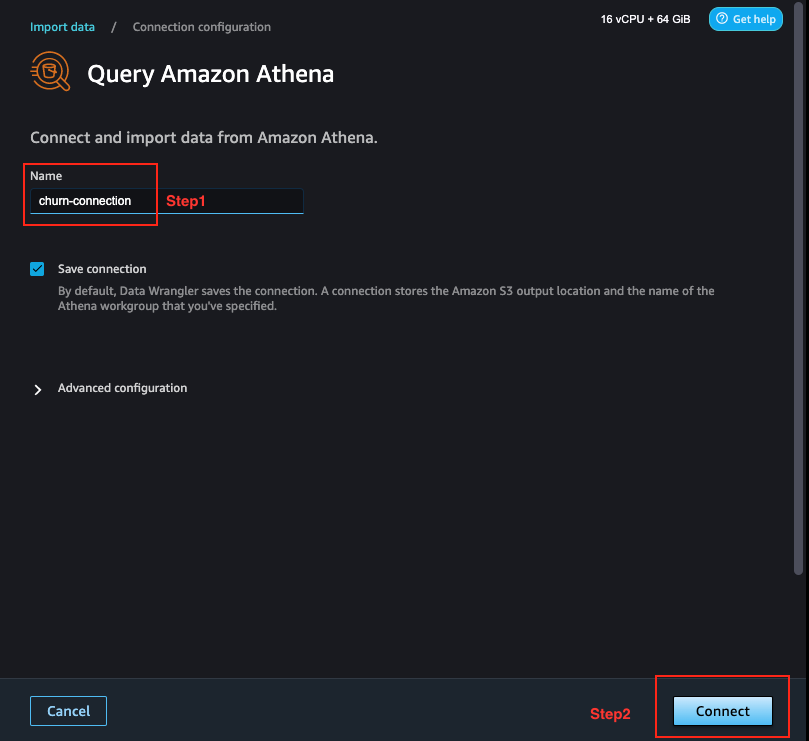Open the Get help button
Image resolution: width=809 pixels, height=741 pixels.
pos(746,19)
